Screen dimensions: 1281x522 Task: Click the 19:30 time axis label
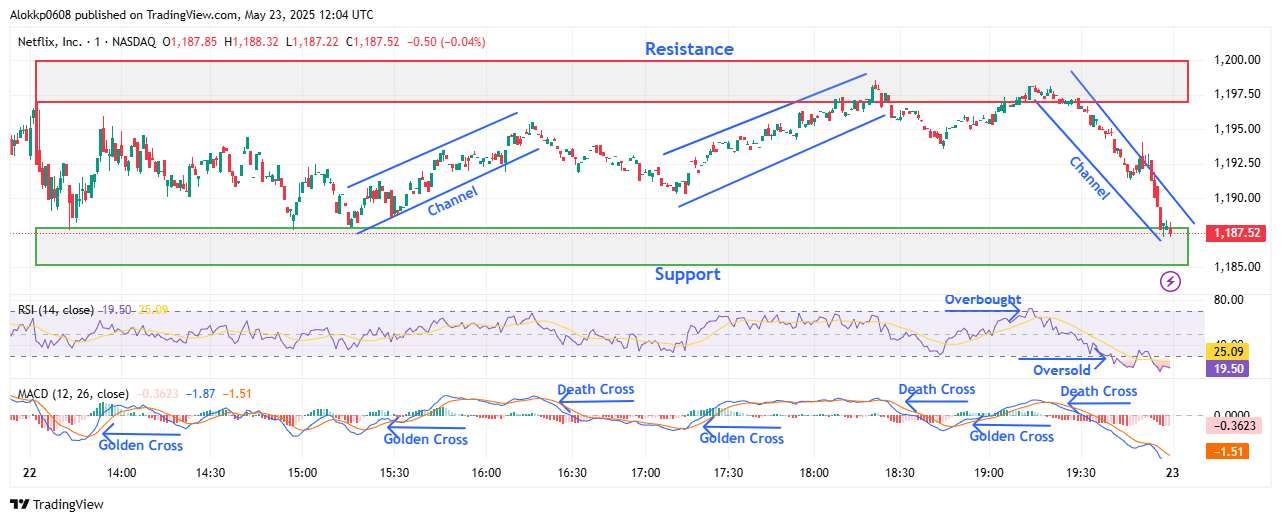[x=1081, y=473]
